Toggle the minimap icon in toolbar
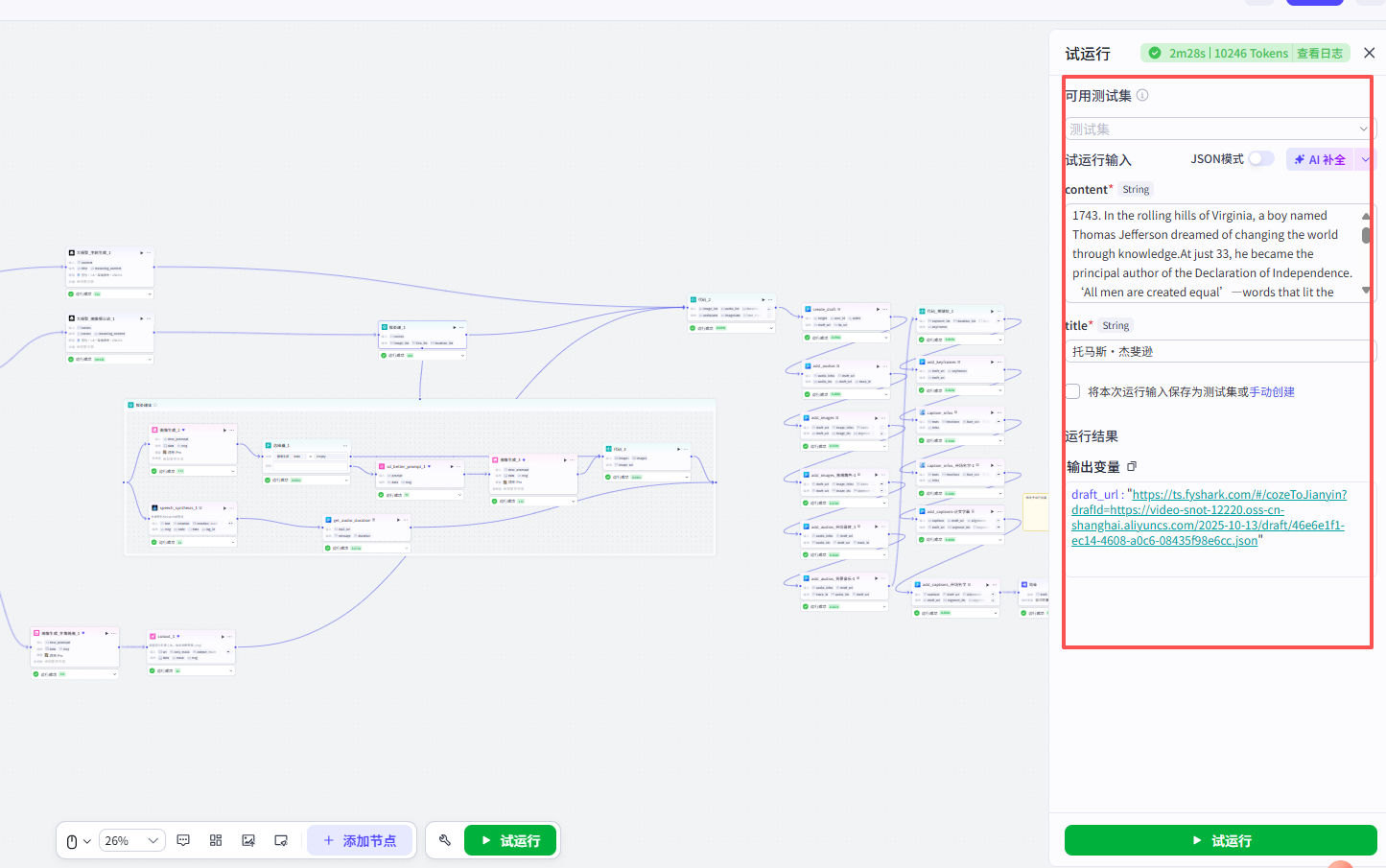The width and height of the screenshot is (1386, 868). 281,840
